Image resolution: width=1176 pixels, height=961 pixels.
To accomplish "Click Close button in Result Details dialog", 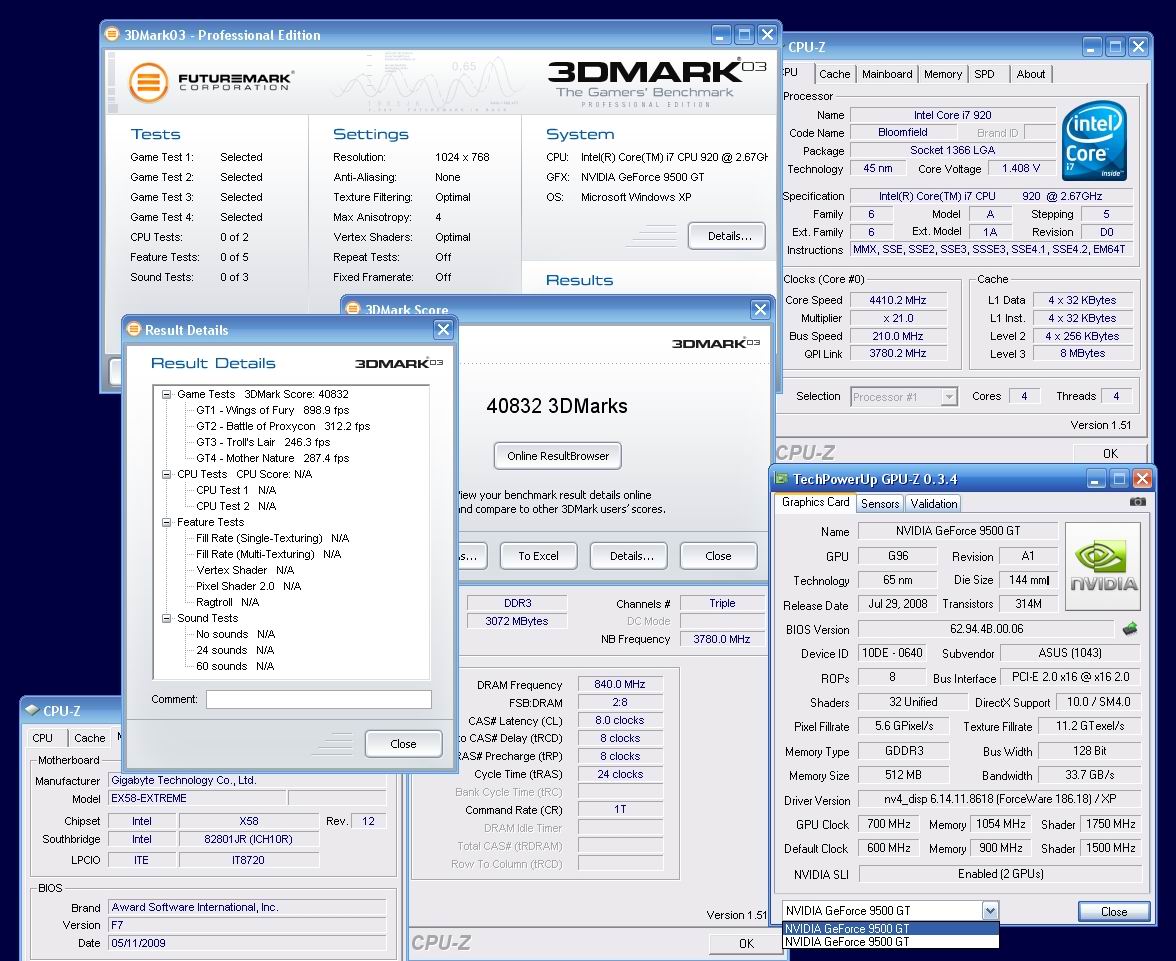I will 403,743.
